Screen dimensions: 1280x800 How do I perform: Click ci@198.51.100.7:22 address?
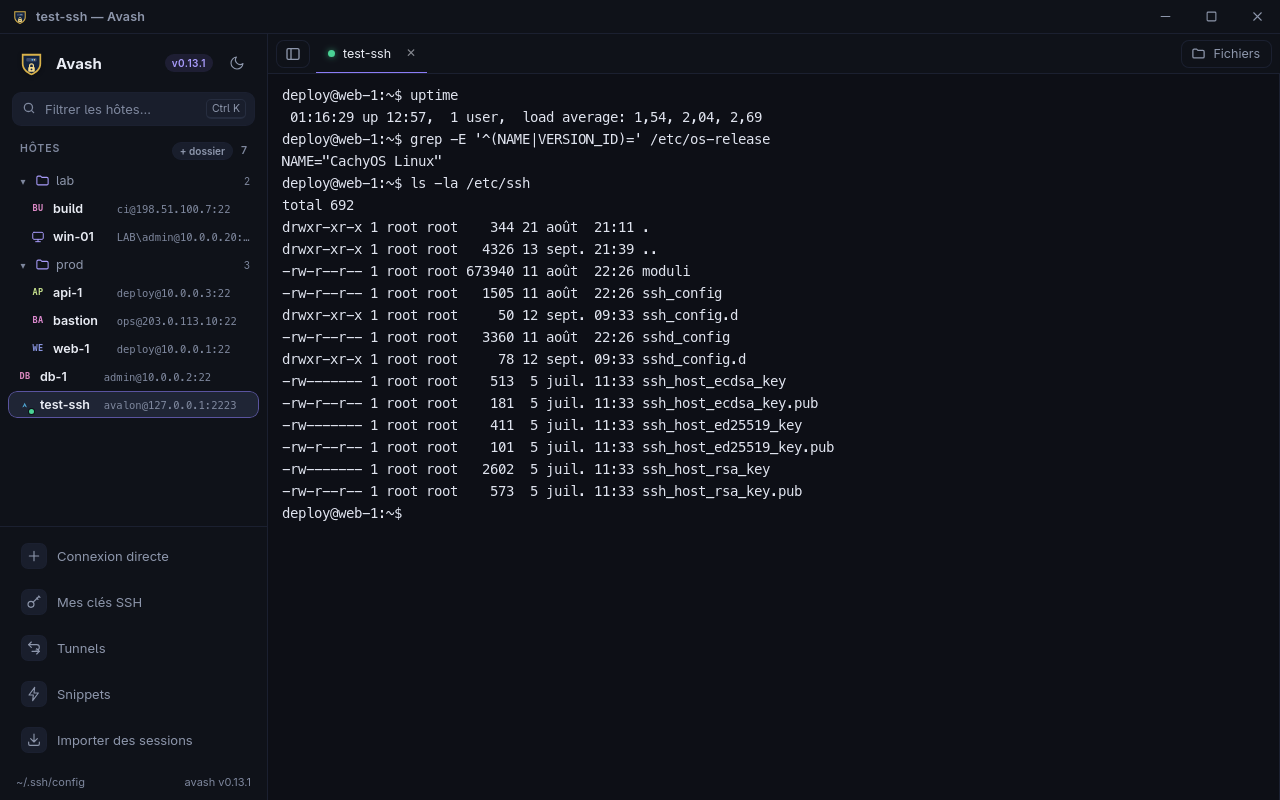(173, 209)
